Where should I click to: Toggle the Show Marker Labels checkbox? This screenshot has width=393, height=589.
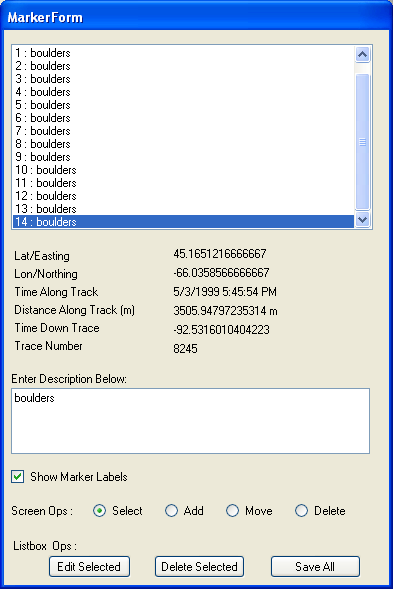pos(18,476)
